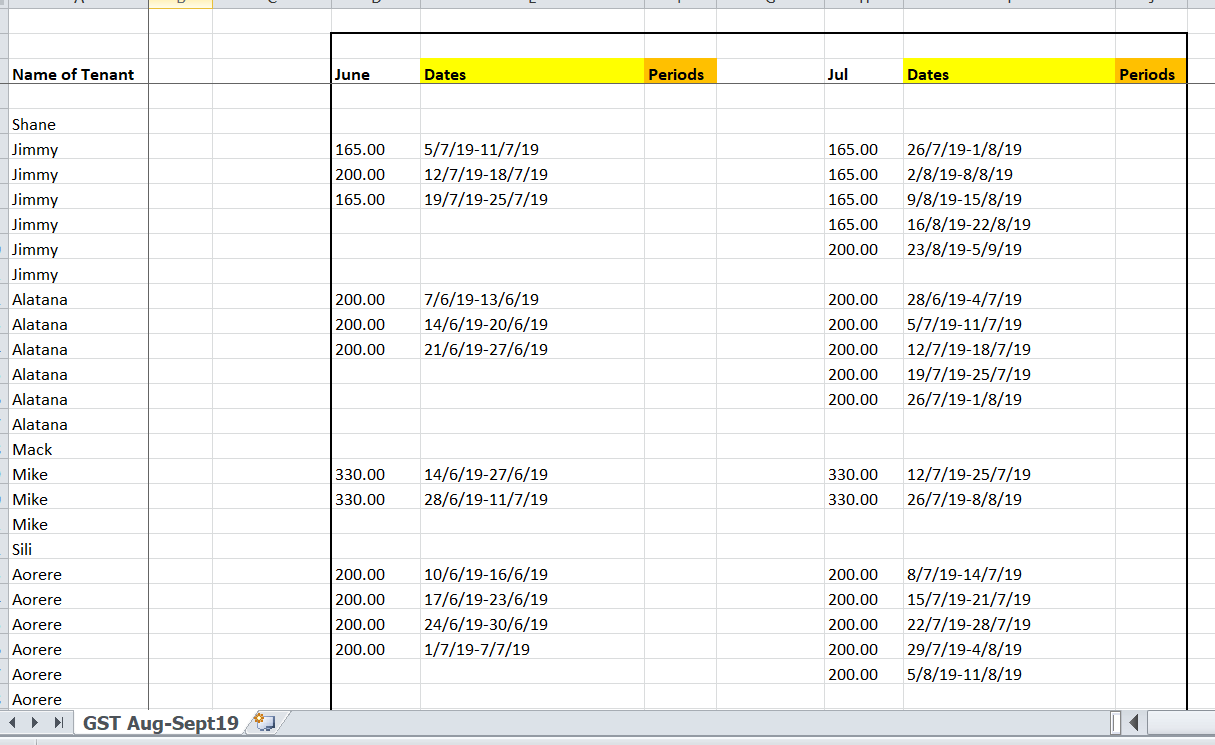Select the cell reading 22/7/19-28/7/19

(1009, 621)
